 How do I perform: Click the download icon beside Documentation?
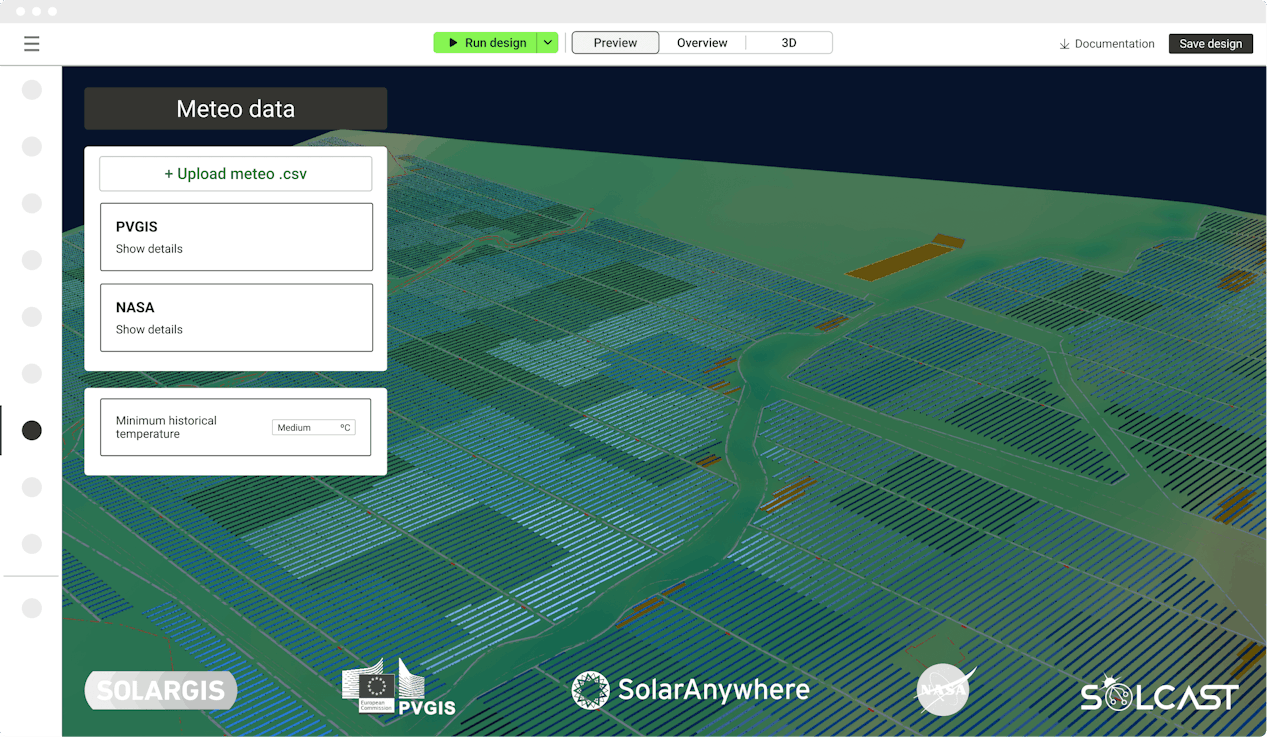(x=1063, y=44)
